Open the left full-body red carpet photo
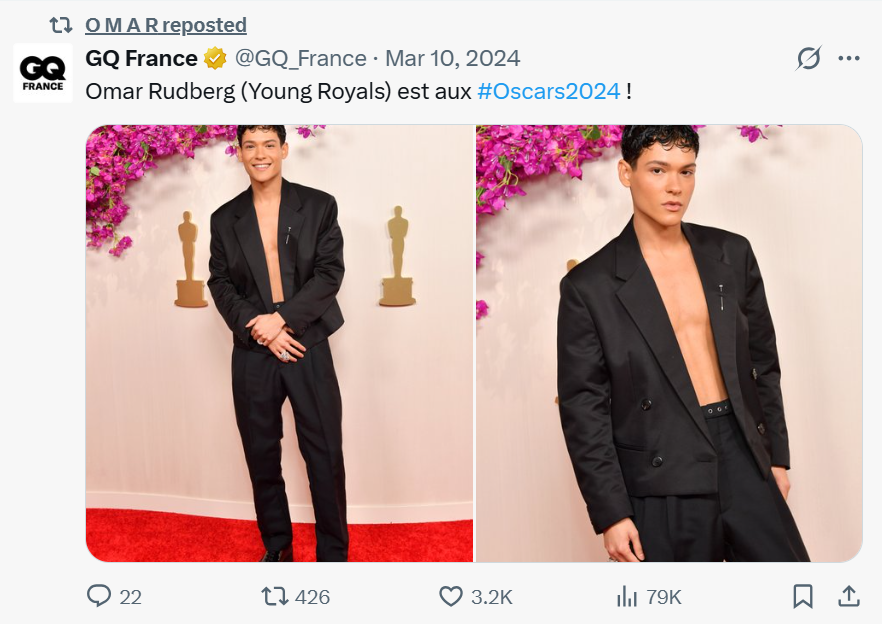 coord(279,343)
